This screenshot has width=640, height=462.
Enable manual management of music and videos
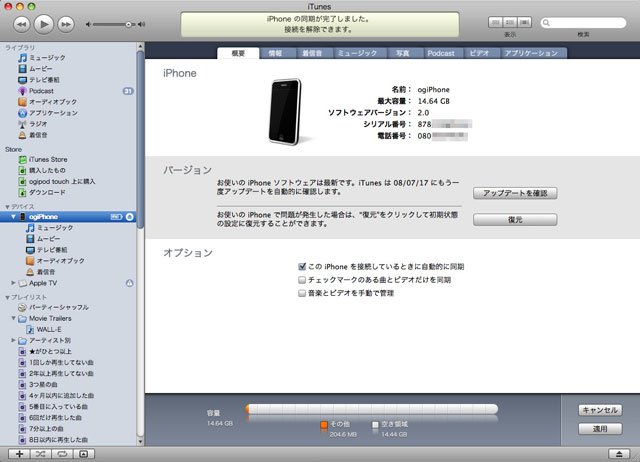302,293
